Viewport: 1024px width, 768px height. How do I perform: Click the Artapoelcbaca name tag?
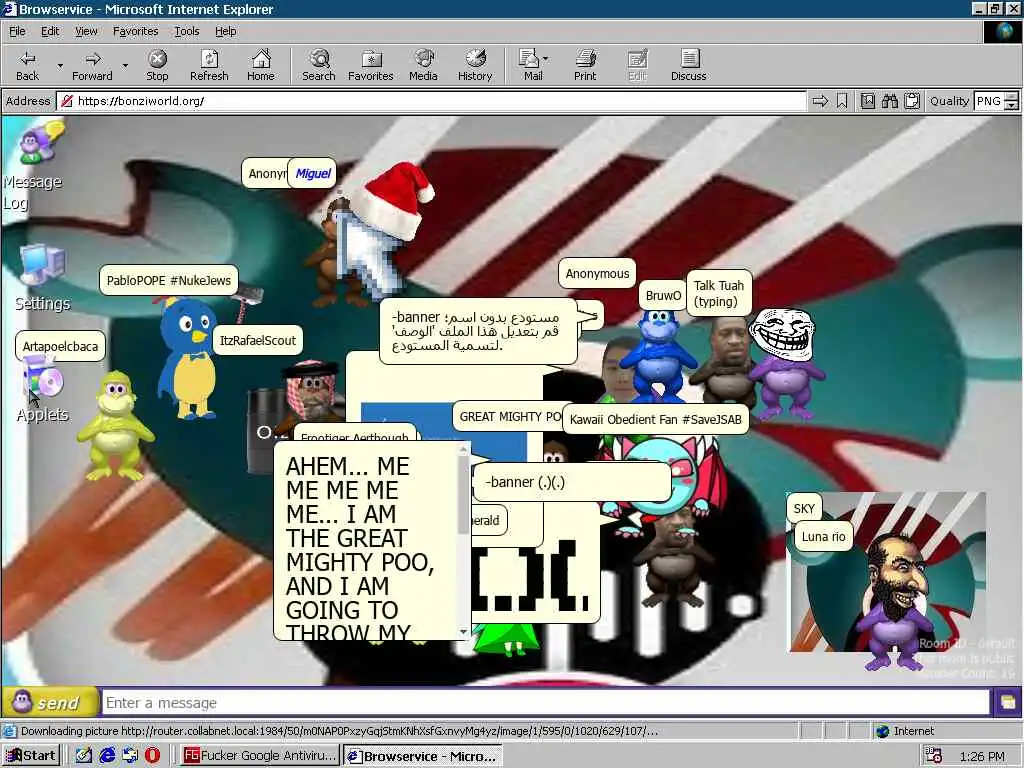(x=60, y=346)
